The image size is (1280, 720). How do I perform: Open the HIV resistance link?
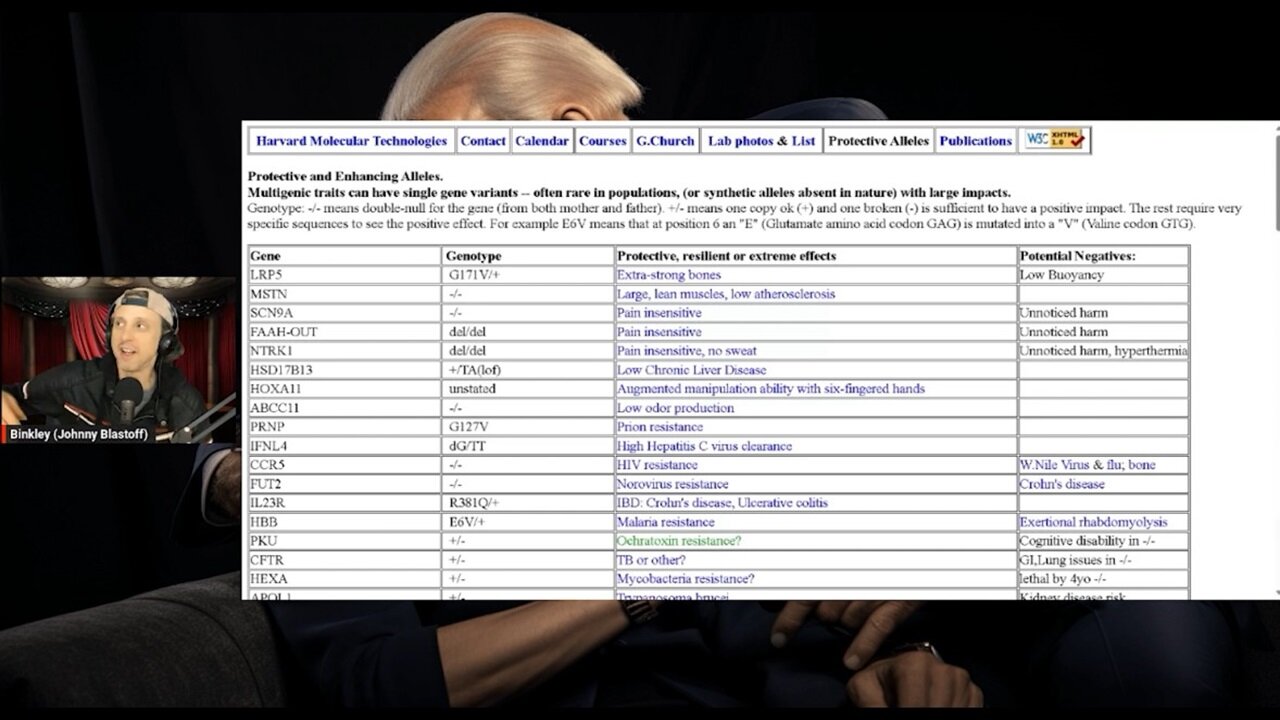[657, 465]
